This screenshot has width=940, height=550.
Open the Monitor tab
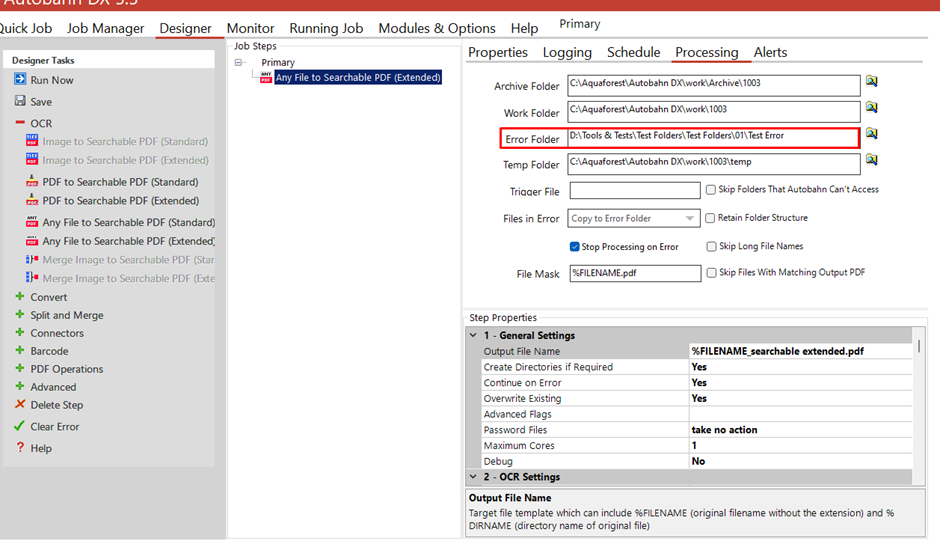coord(251,28)
